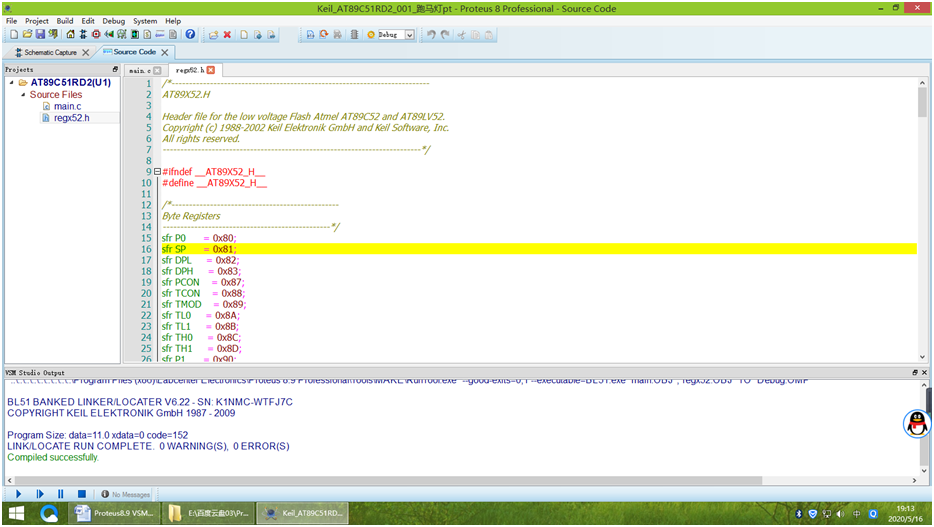Click the Cut scissors icon
Screen dimensions: 934x527
click(x=461, y=35)
